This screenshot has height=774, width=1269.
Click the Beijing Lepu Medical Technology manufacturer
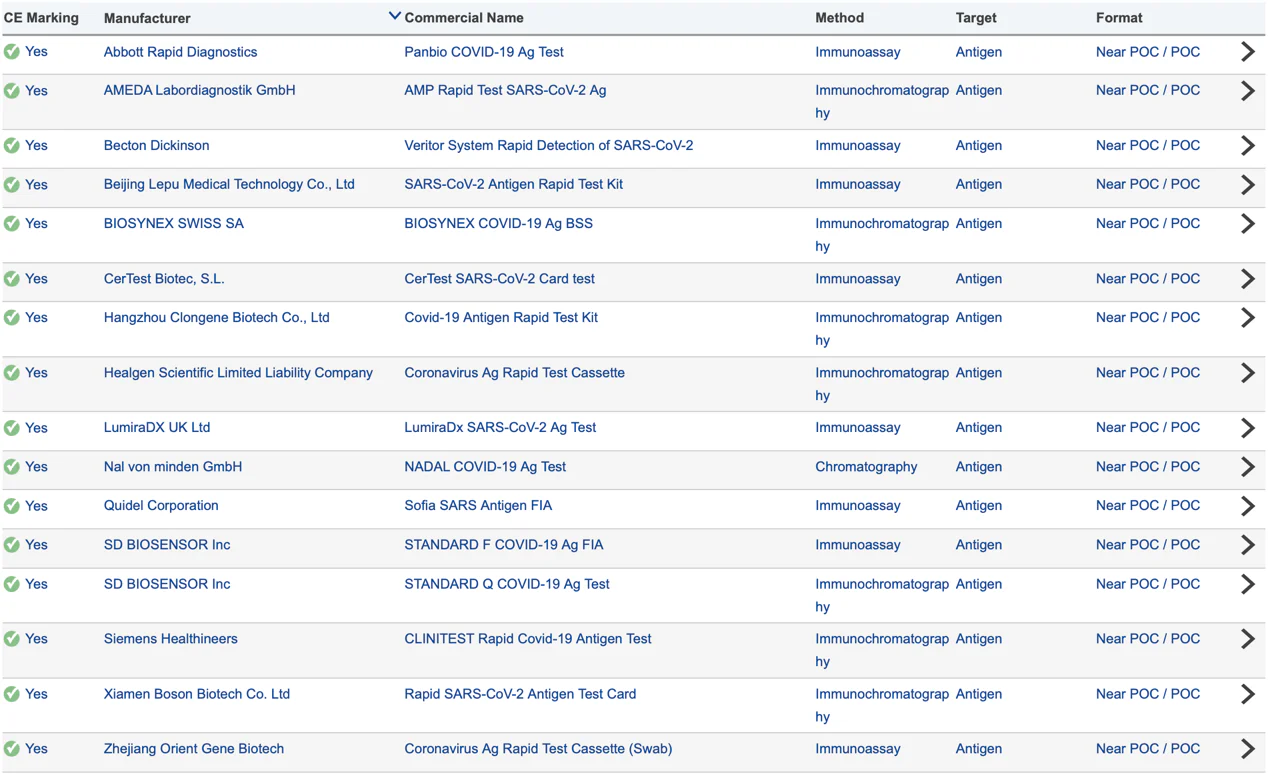pyautogui.click(x=229, y=184)
